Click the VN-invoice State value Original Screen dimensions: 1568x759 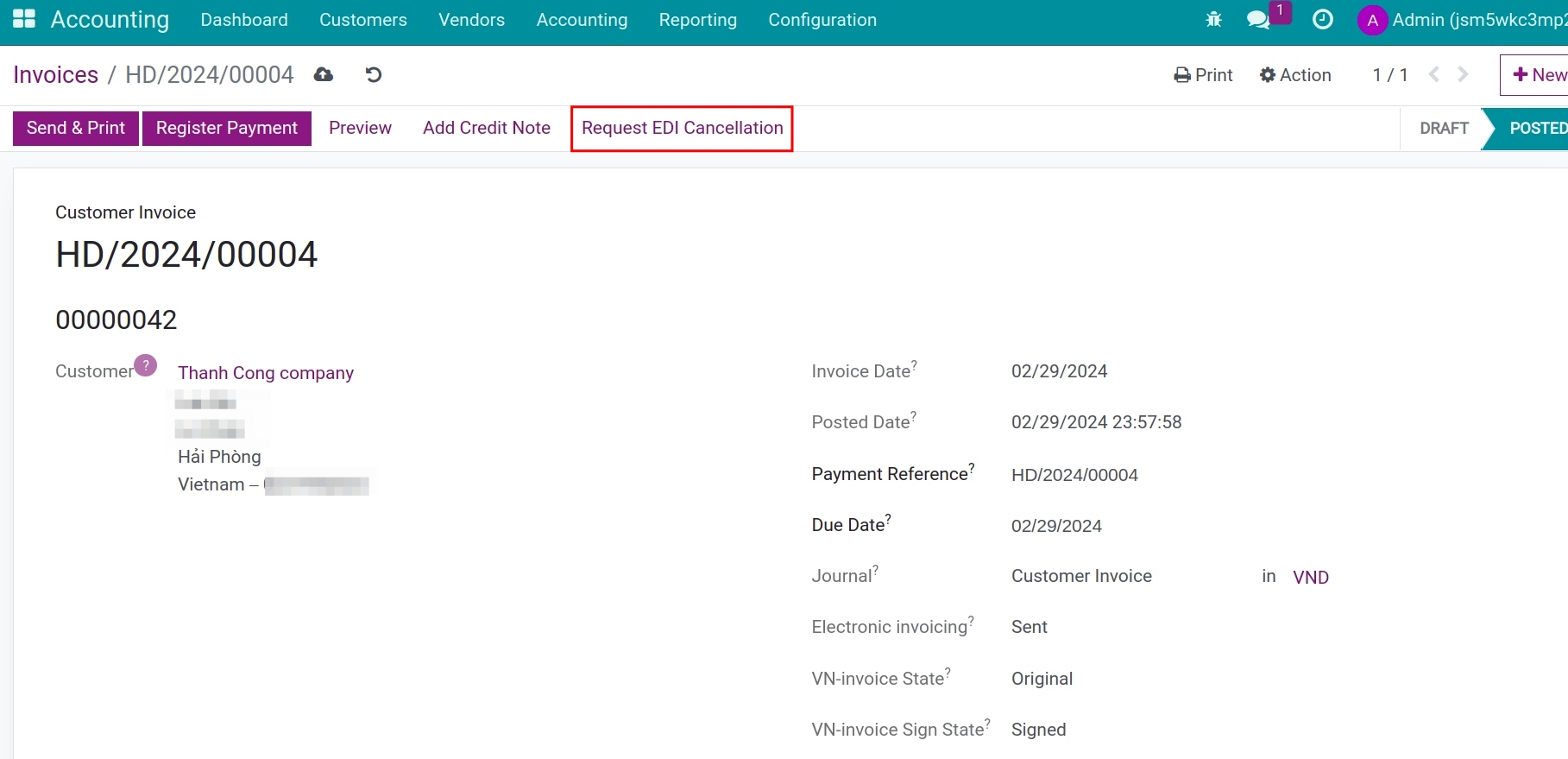click(1042, 679)
